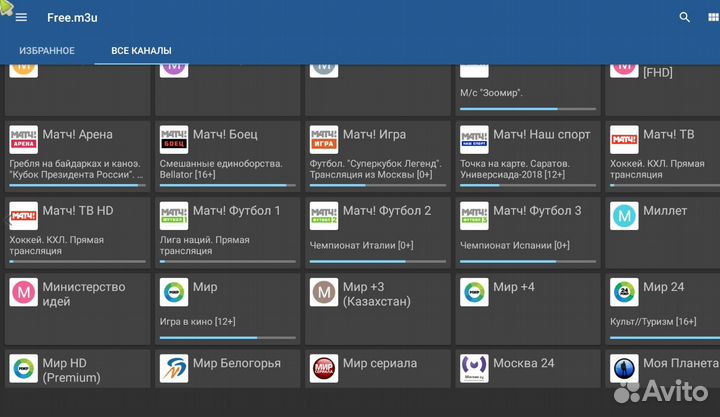This screenshot has height=417, width=720.
Task: Click the М/с "Зоомир" program text
Action: pyautogui.click(x=491, y=93)
